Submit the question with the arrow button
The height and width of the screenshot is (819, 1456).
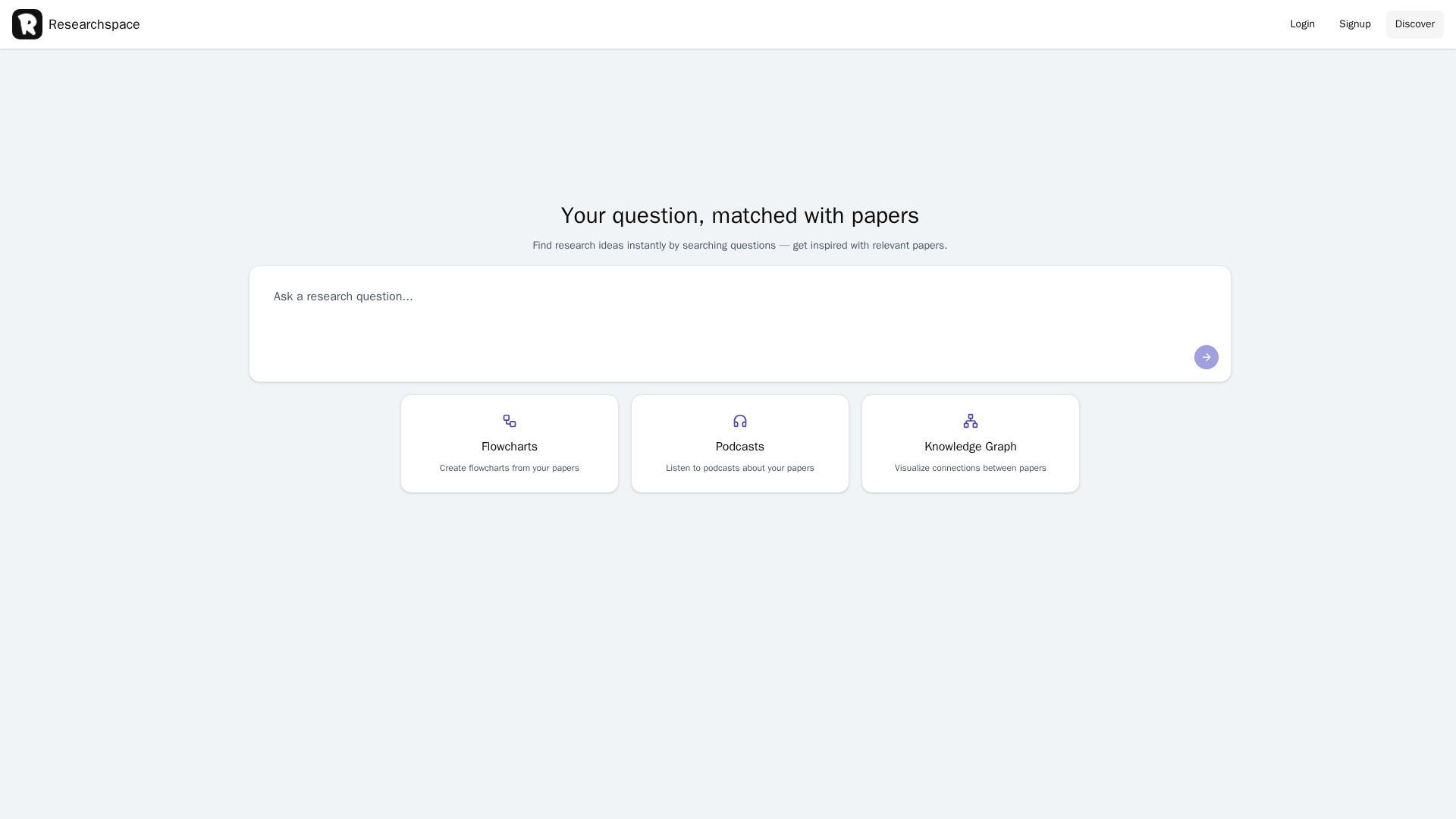[x=1206, y=357]
